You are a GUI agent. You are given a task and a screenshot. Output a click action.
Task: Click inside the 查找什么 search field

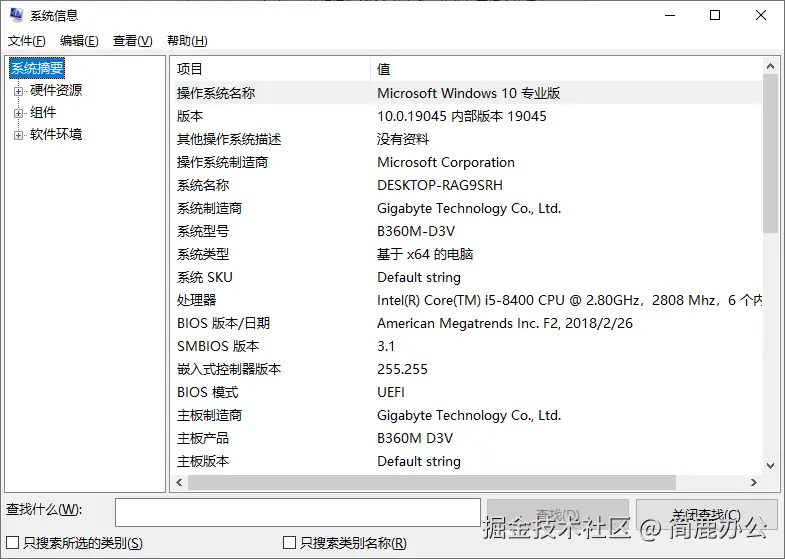tap(298, 512)
